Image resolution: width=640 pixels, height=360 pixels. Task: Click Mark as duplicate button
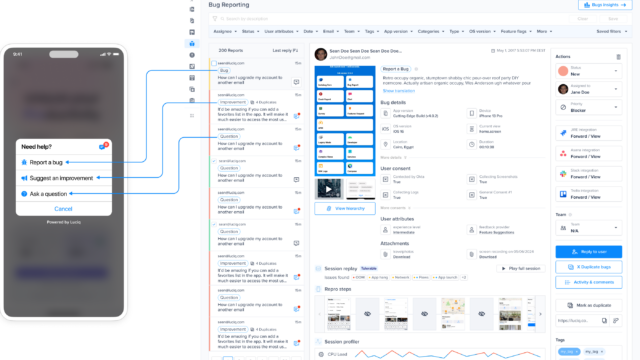(x=589, y=305)
